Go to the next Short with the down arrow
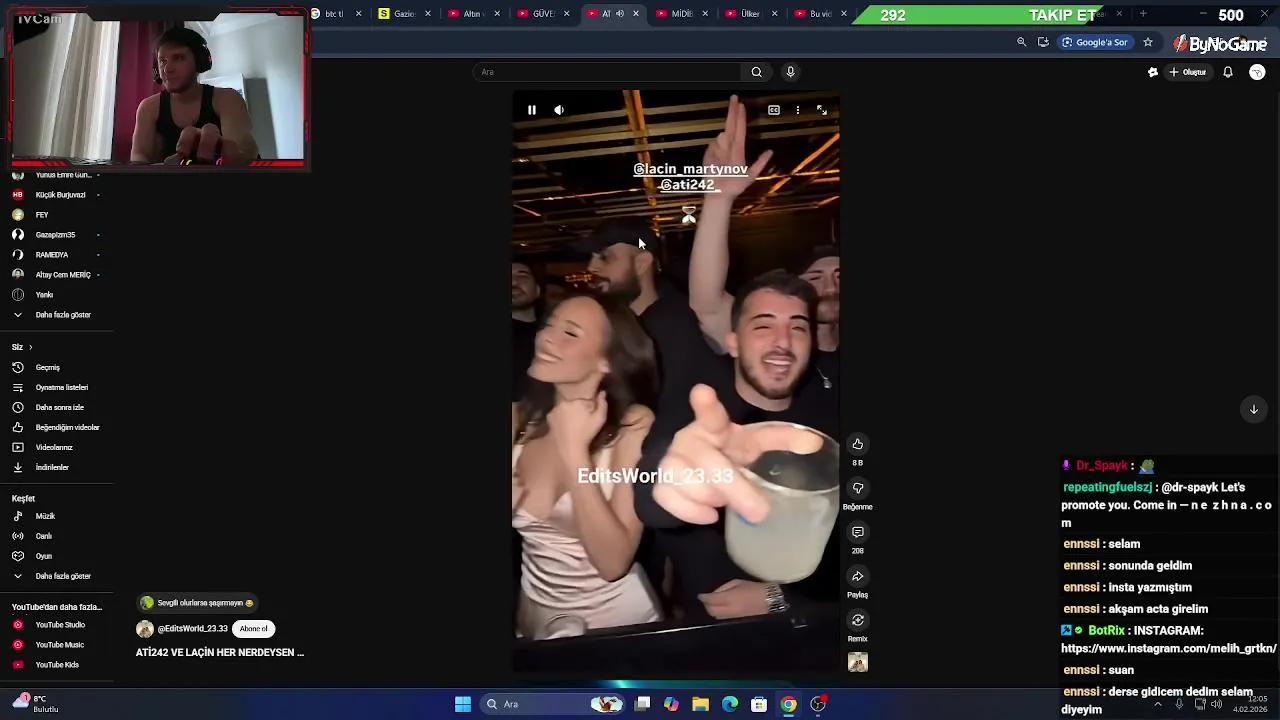 coord(1254,409)
